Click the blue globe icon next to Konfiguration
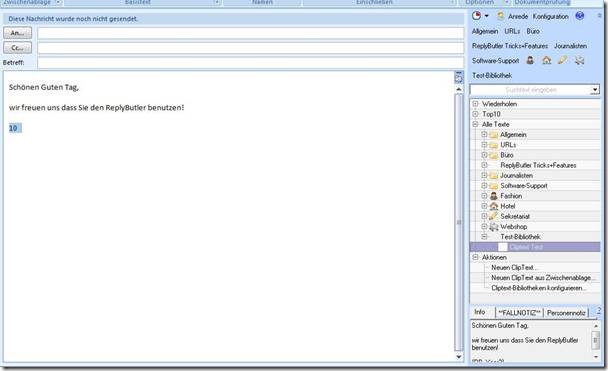Viewport: 608px width, 371px height. click(x=580, y=16)
